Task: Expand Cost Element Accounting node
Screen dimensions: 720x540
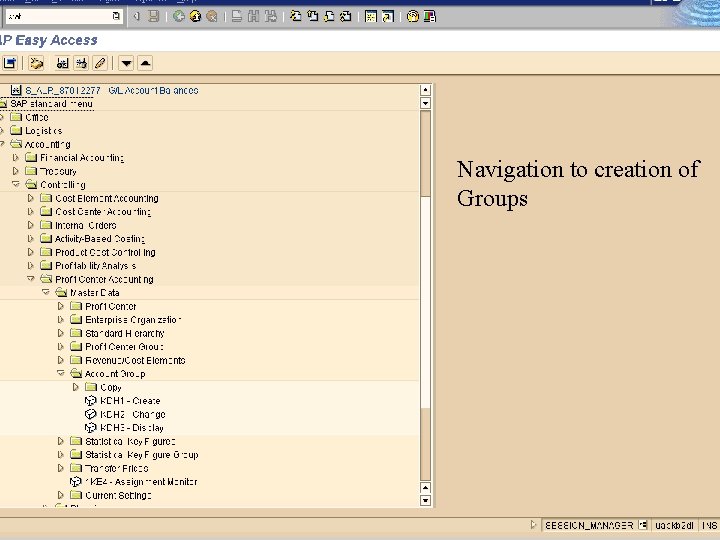Action: click(31, 198)
